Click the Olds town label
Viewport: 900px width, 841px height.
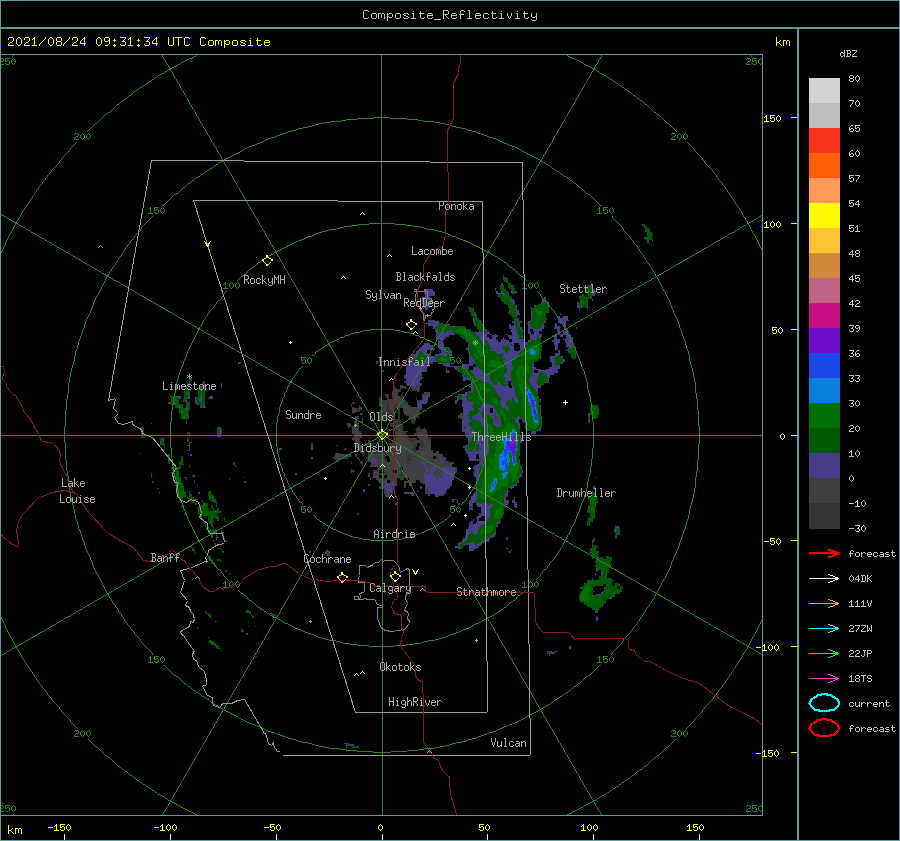point(381,417)
